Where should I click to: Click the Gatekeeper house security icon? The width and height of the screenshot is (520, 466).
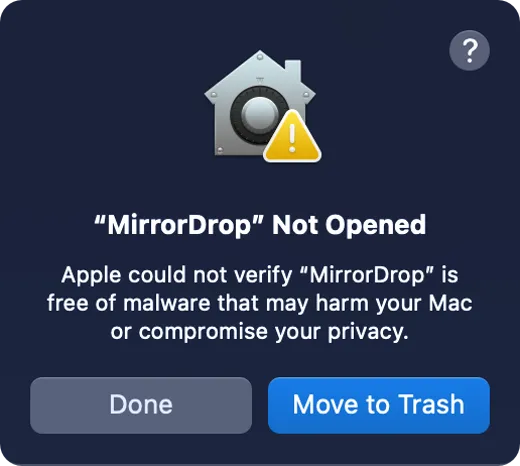pyautogui.click(x=262, y=106)
